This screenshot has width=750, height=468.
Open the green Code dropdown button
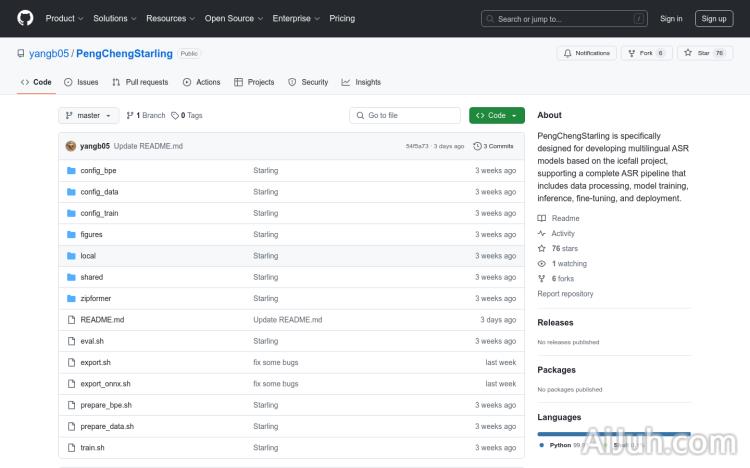[x=496, y=116]
